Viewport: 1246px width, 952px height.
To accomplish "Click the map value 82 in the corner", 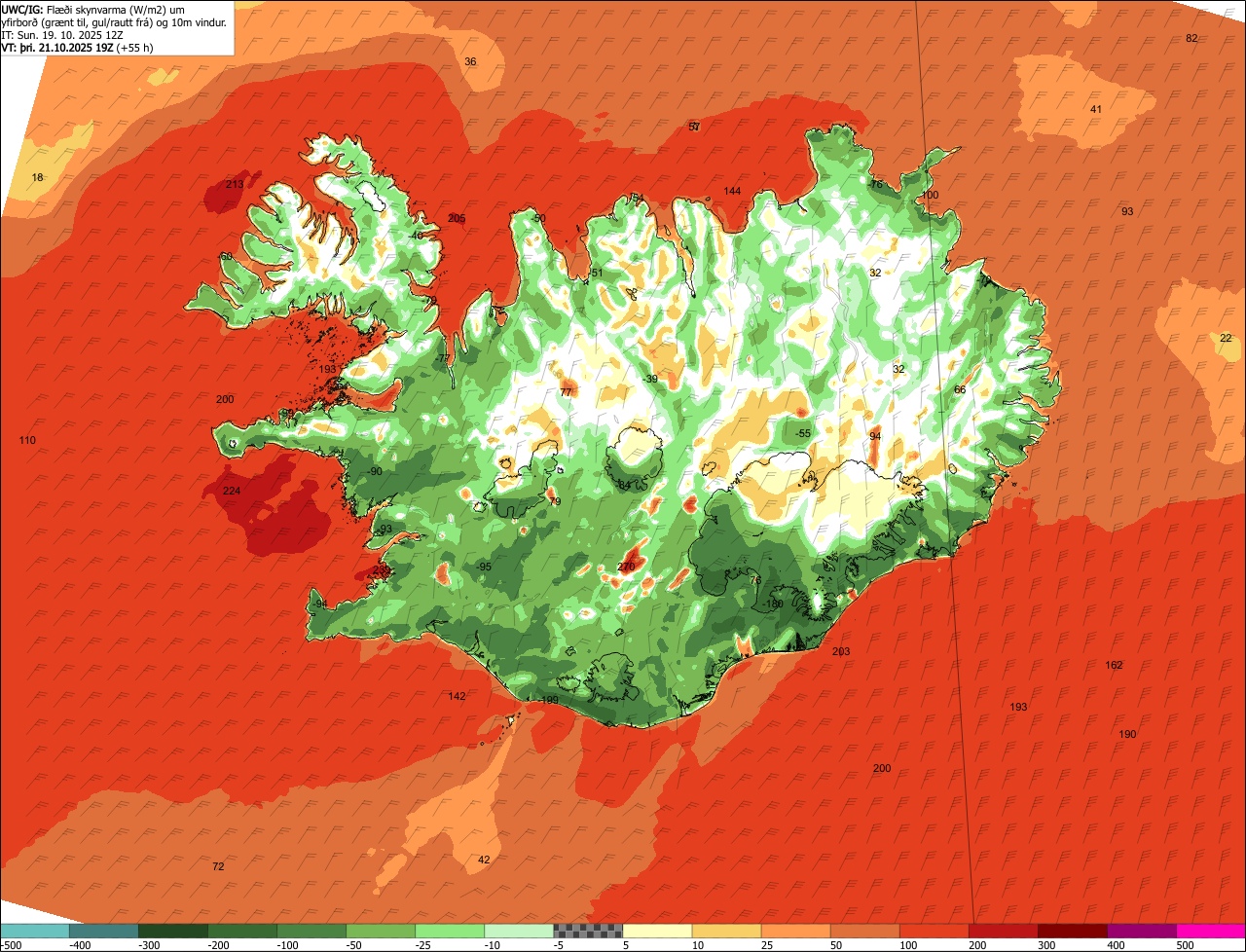I will pyautogui.click(x=1191, y=38).
